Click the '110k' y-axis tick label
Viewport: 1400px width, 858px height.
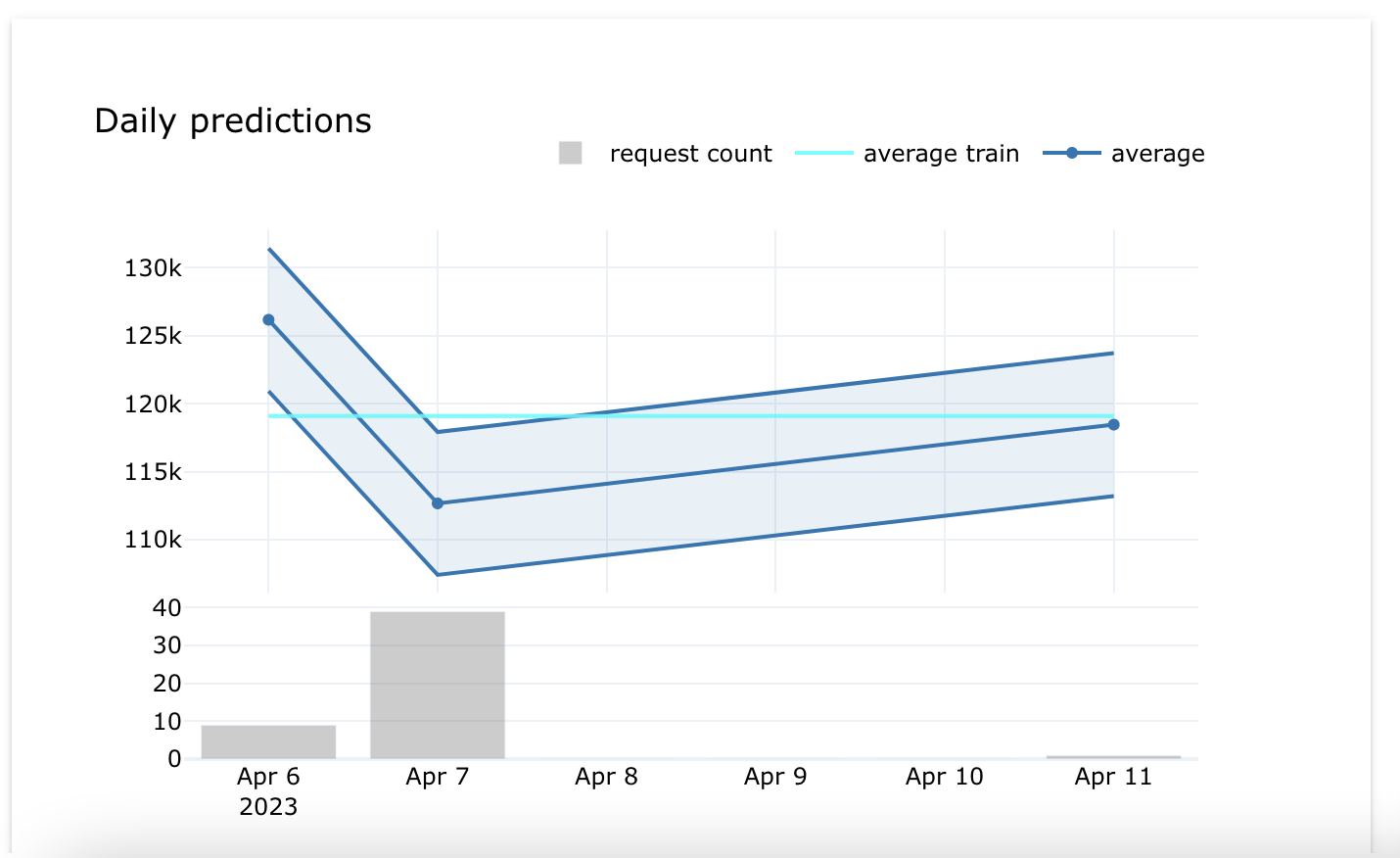(x=153, y=540)
